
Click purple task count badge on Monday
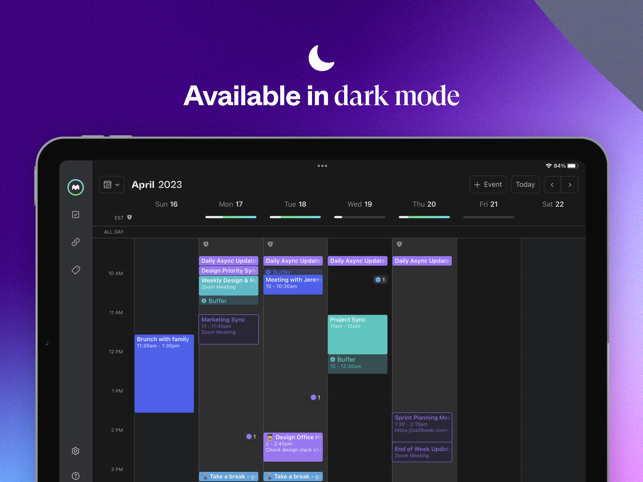[251, 437]
